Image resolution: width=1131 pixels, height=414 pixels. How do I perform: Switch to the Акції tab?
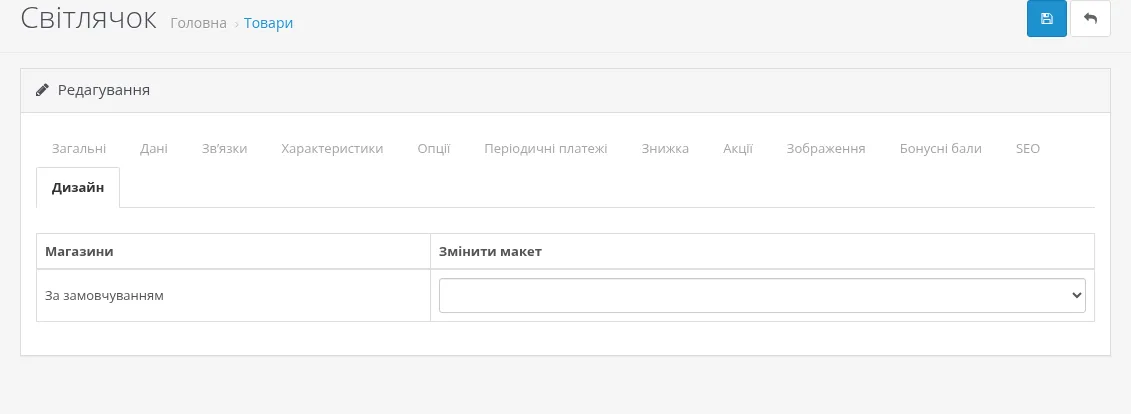(738, 149)
